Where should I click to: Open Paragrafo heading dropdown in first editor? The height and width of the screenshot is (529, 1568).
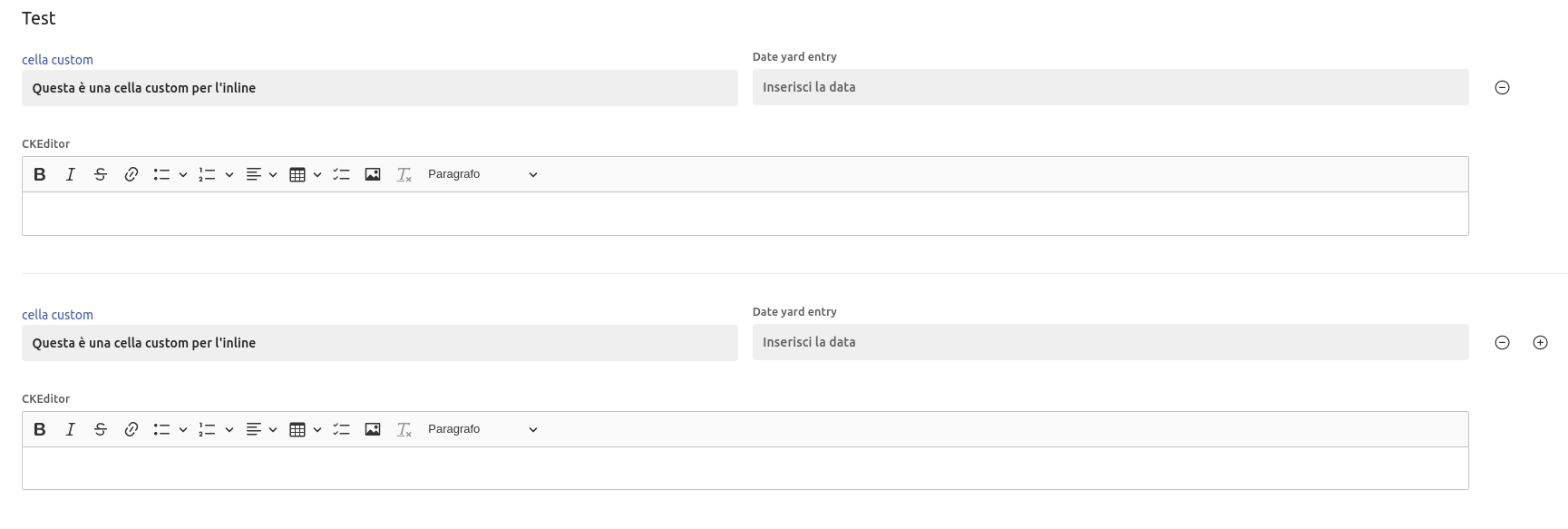482,174
